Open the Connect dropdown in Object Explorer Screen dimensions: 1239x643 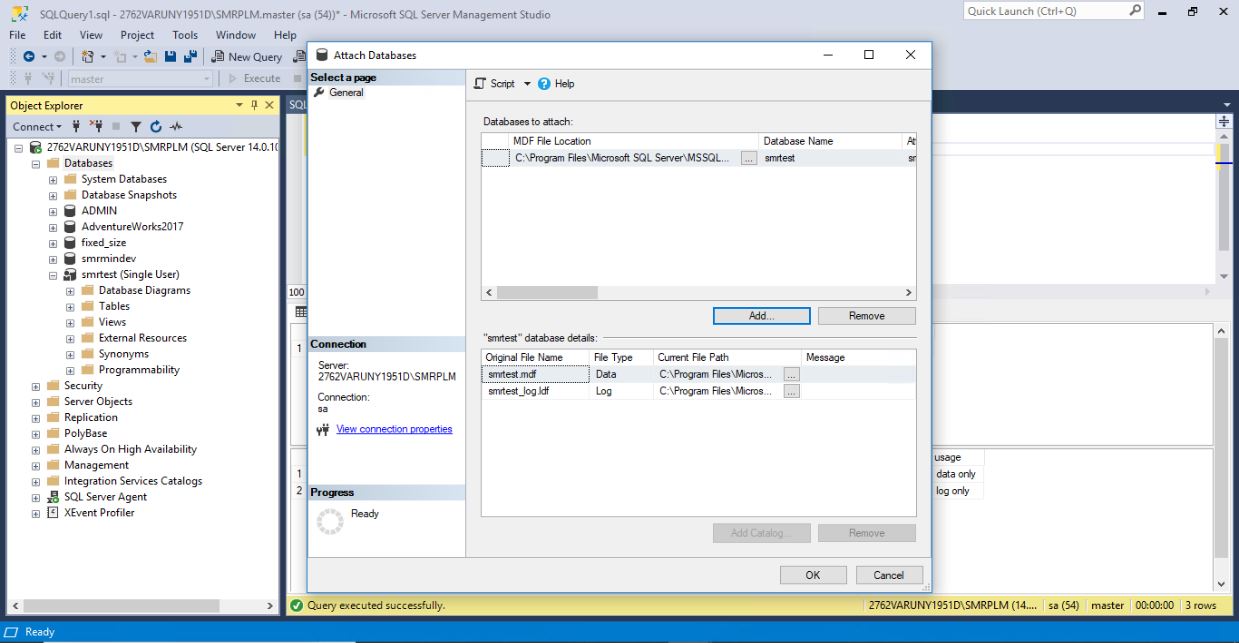[37, 127]
